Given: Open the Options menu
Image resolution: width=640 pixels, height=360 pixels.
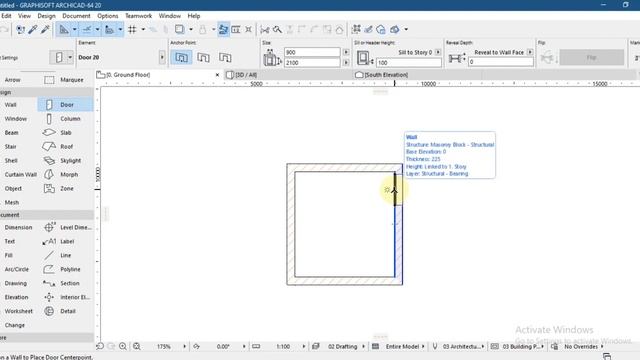Looking at the screenshot, I should pyautogui.click(x=108, y=16).
